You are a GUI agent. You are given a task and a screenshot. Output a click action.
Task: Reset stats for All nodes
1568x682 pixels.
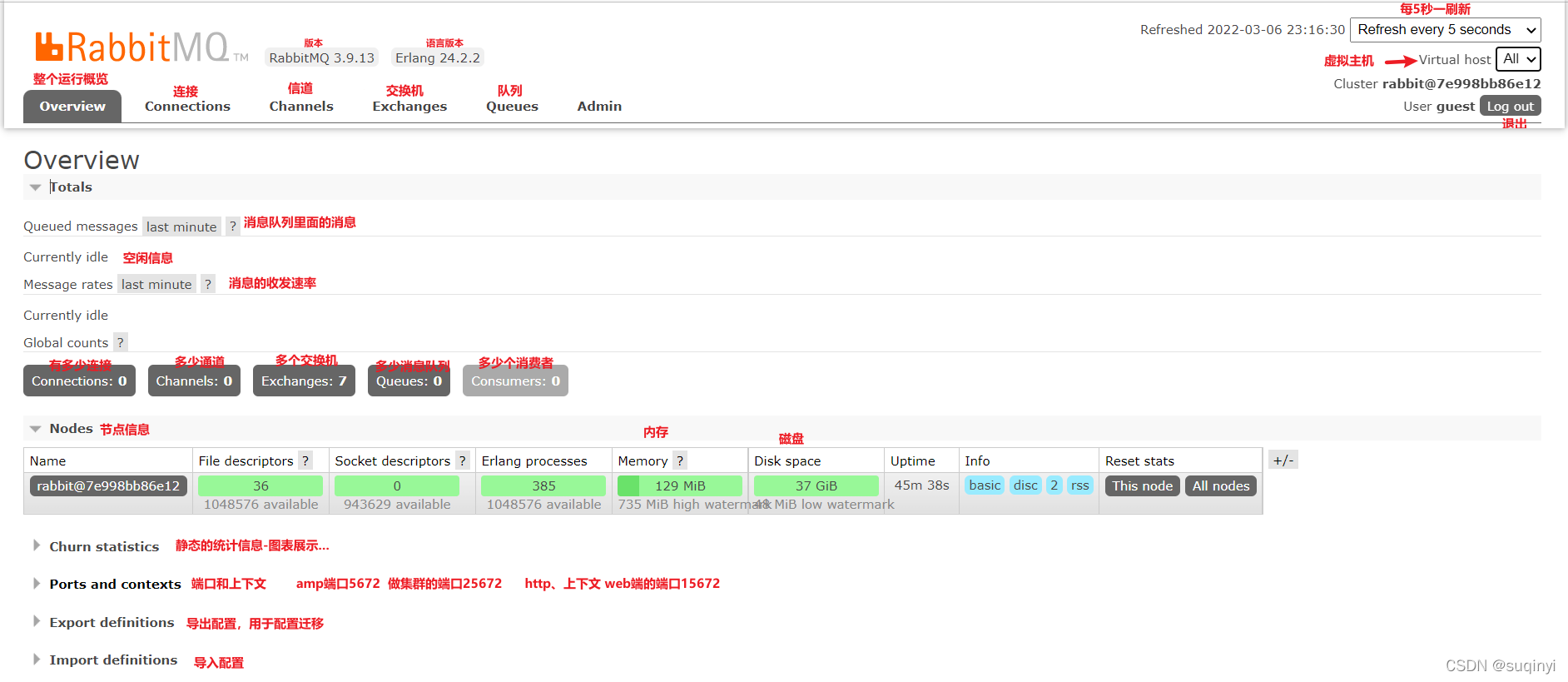click(1221, 485)
